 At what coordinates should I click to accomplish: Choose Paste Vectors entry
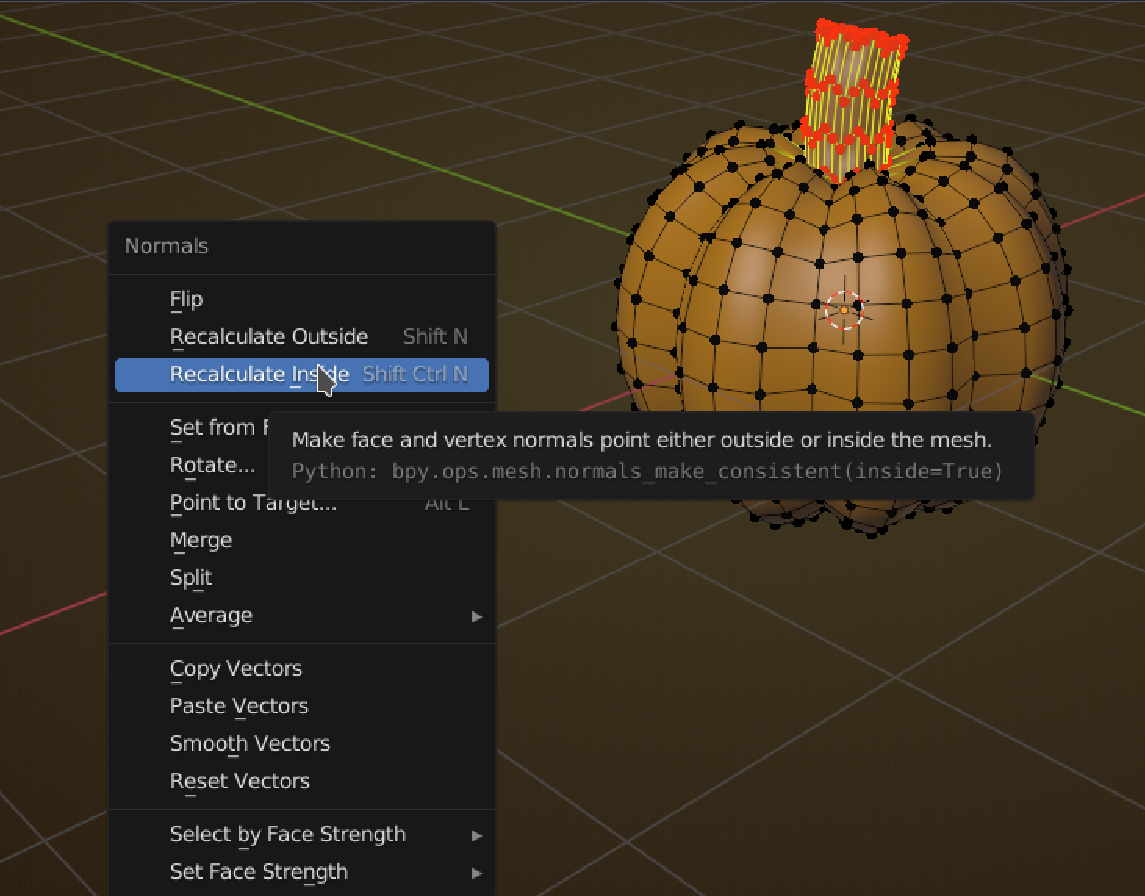[302, 706]
